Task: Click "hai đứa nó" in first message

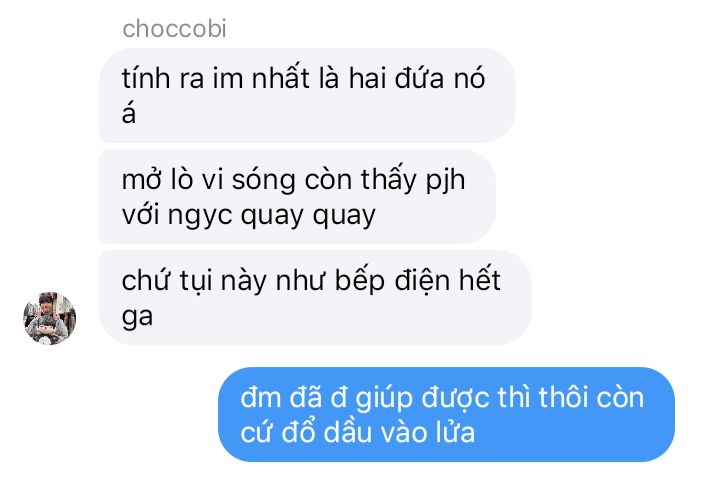Action: pos(417,78)
